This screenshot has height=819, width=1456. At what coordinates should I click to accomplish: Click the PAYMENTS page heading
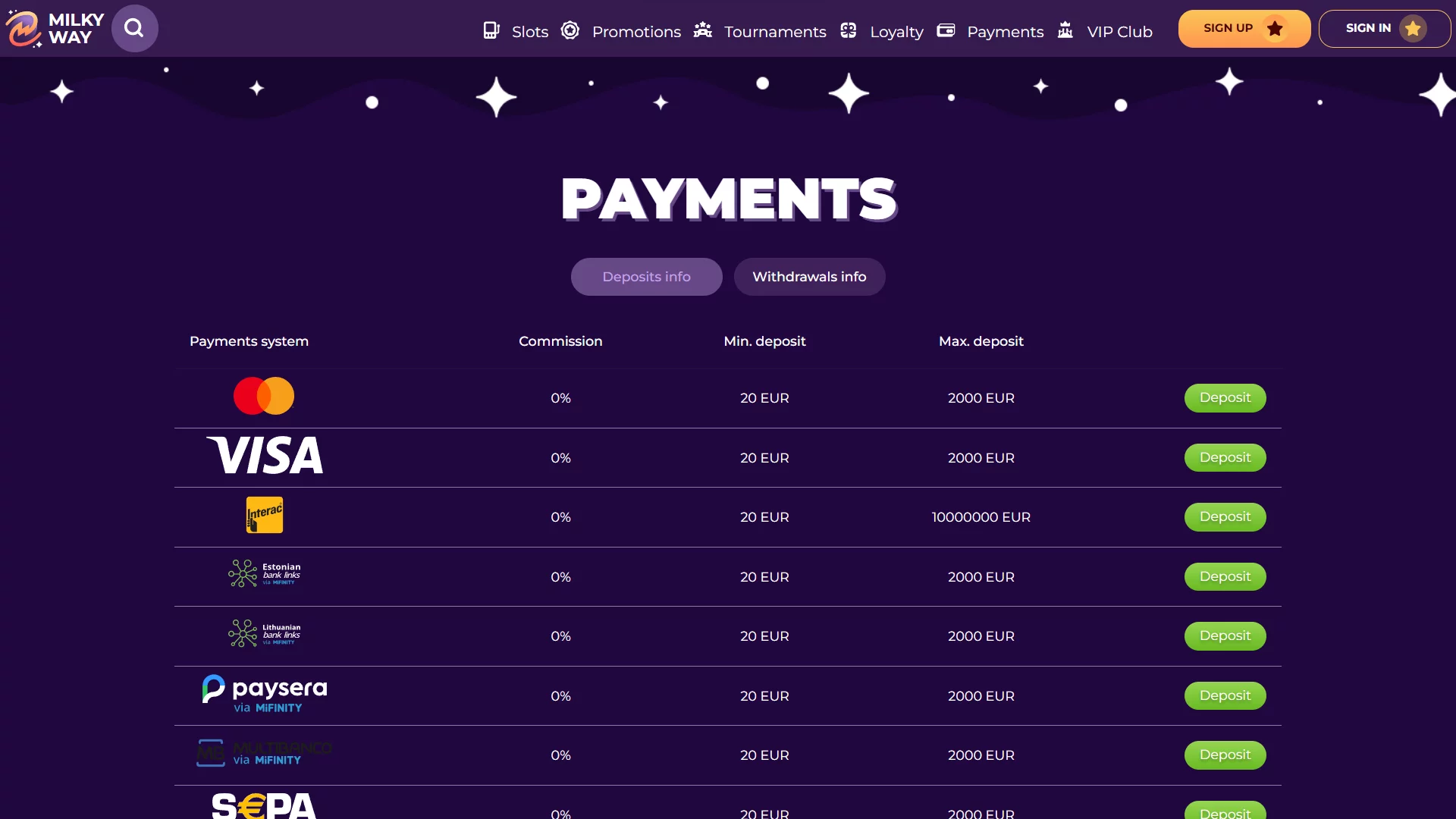click(729, 199)
